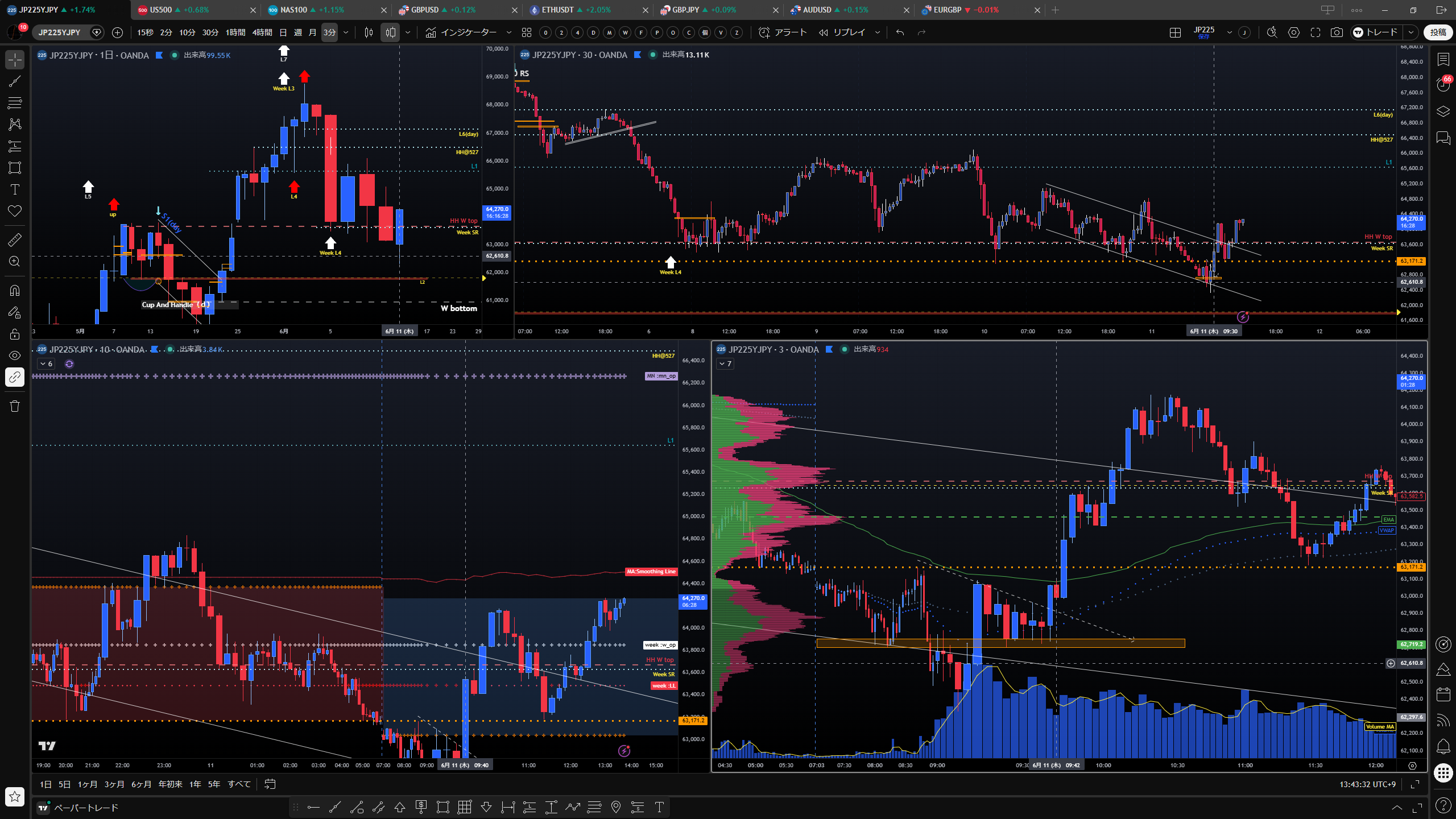Select the ruler measure tool
The height and width of the screenshot is (819, 1456).
(15, 240)
